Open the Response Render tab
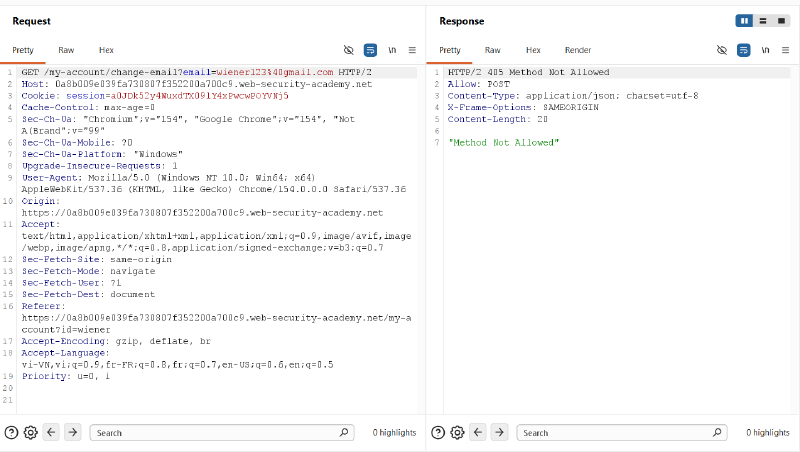Image resolution: width=800 pixels, height=452 pixels. (578, 50)
